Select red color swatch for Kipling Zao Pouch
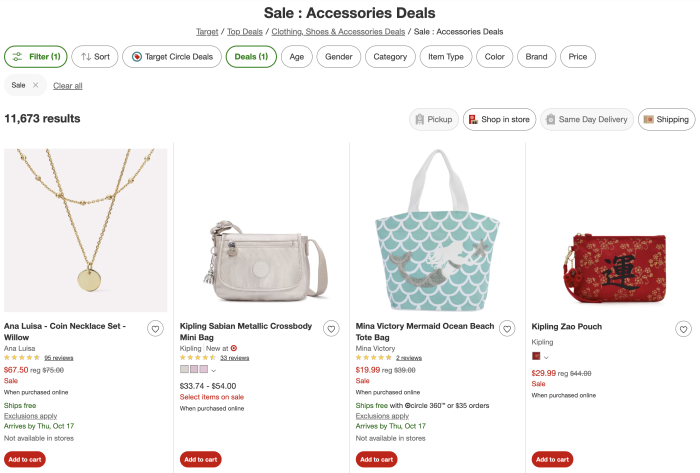 (x=536, y=356)
